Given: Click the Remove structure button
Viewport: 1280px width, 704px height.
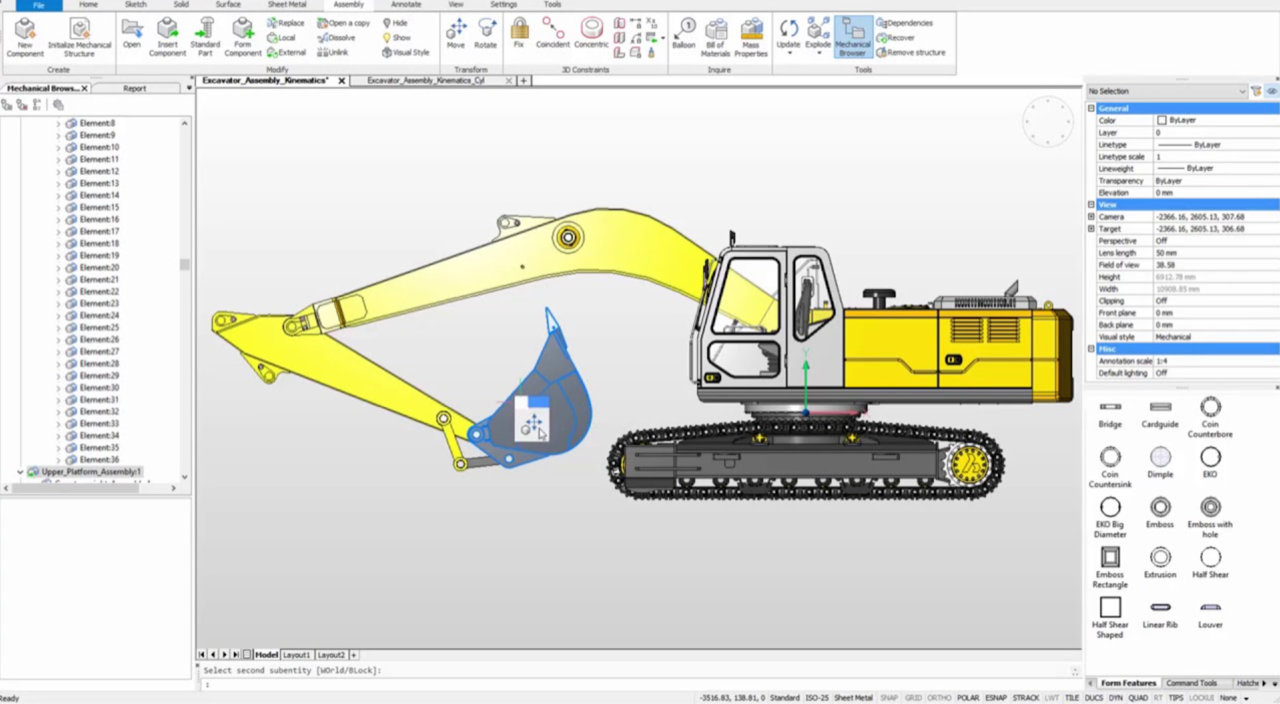Looking at the screenshot, I should pos(910,52).
